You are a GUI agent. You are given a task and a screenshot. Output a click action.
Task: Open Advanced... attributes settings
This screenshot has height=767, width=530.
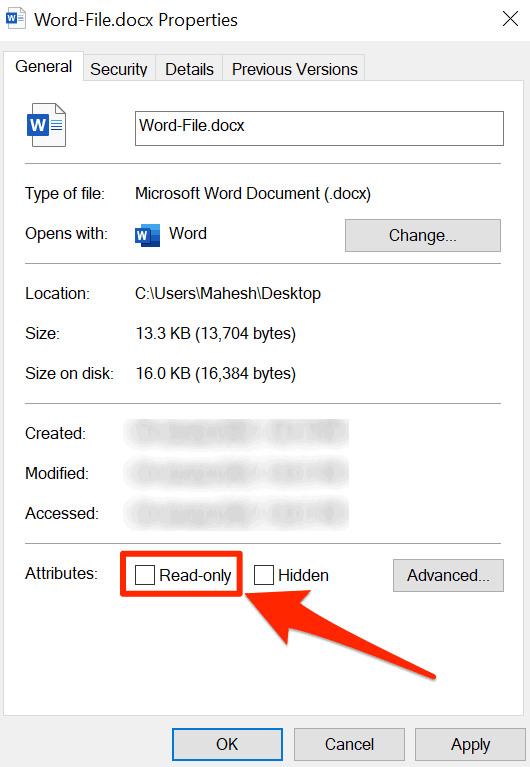448,575
